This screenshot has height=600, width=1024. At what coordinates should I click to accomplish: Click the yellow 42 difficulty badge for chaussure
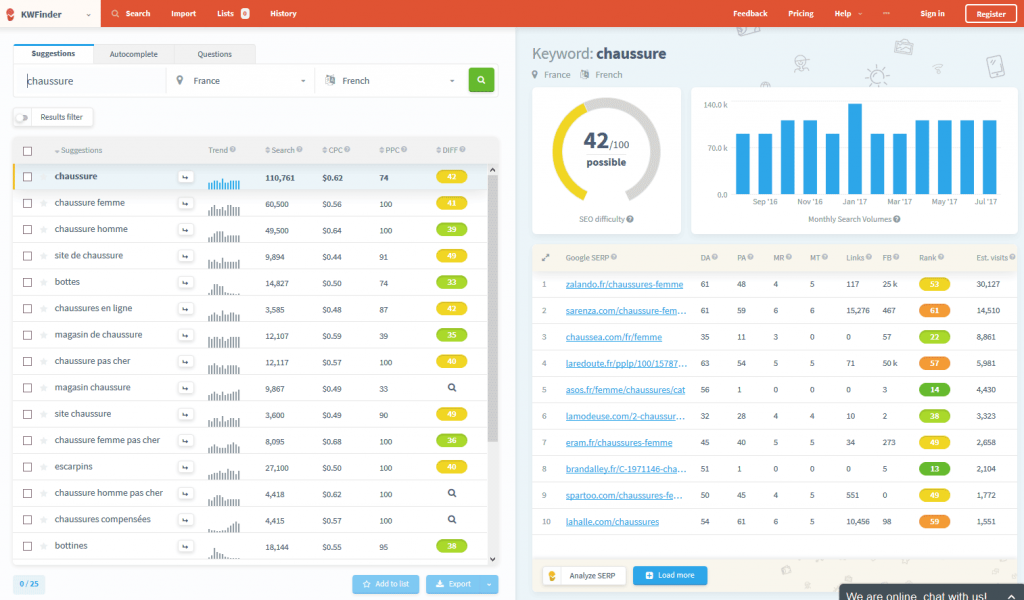point(451,177)
